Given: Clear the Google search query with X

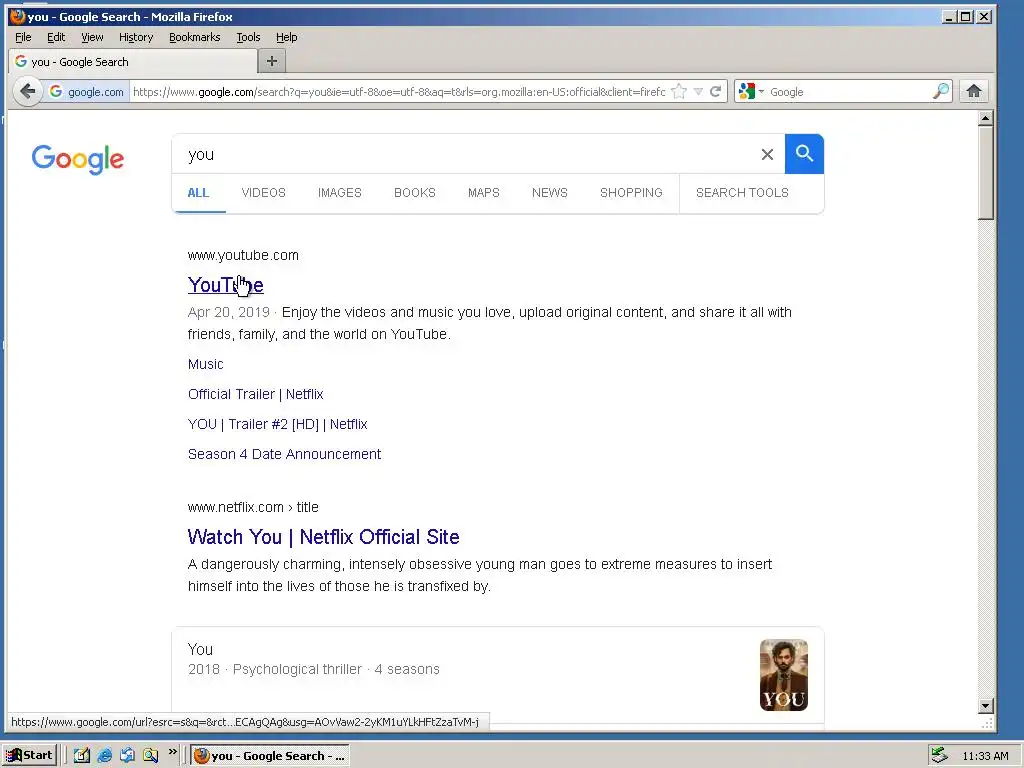Looking at the screenshot, I should point(767,154).
